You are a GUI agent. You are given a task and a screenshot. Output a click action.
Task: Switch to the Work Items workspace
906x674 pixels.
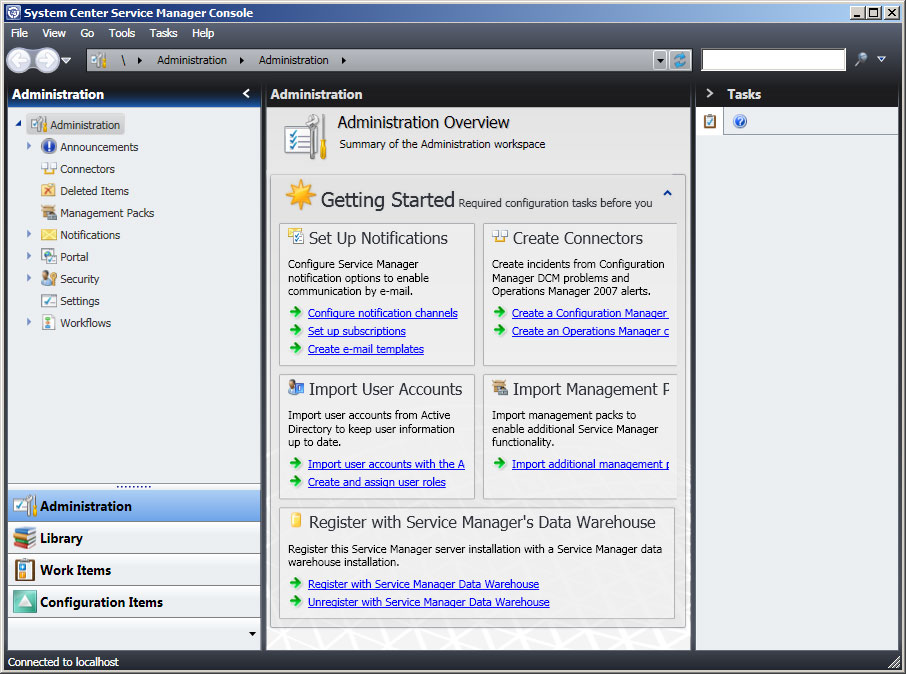134,570
